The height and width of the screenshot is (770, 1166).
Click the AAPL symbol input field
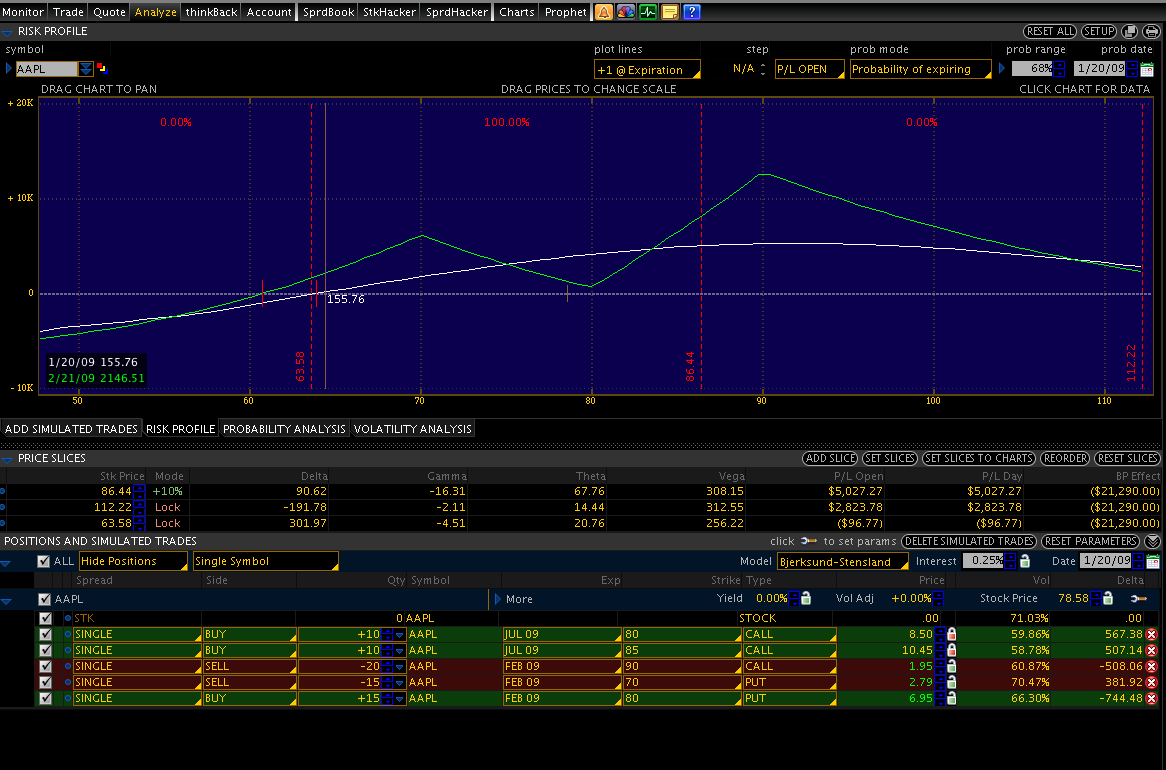click(x=46, y=69)
